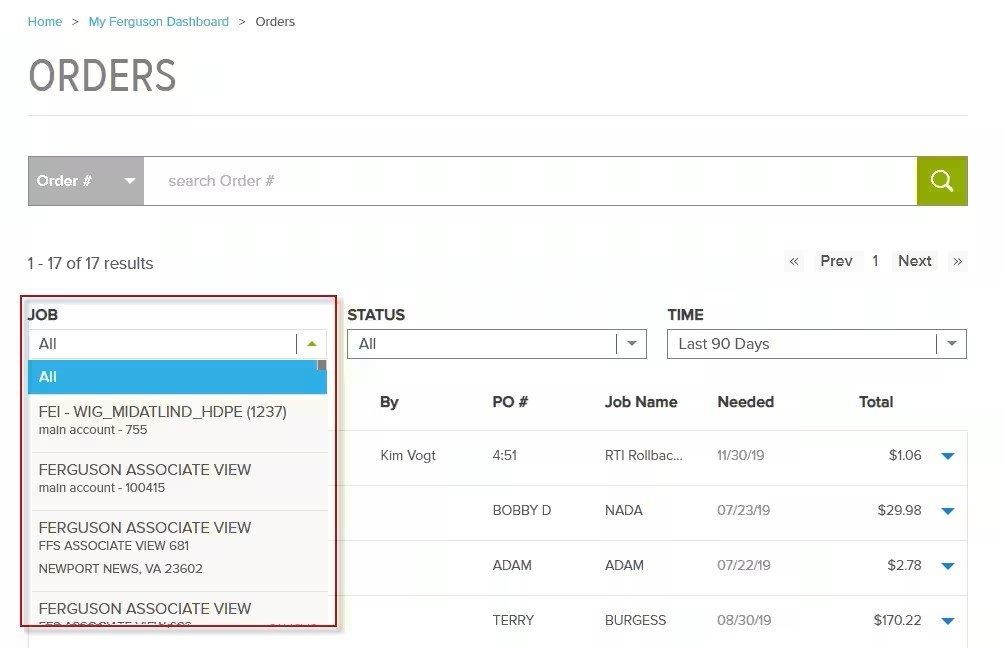This screenshot has width=1004, height=648.
Task: Select page number 1
Action: coord(875,261)
